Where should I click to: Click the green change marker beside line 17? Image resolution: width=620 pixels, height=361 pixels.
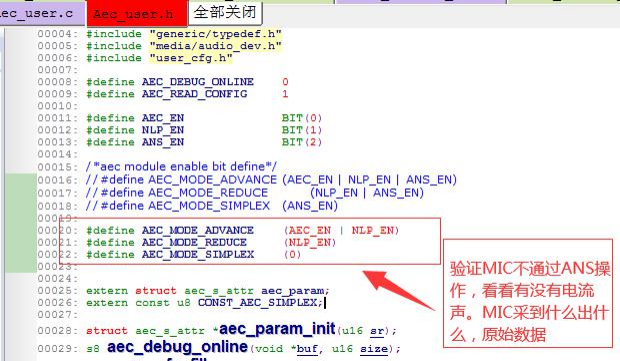21,193
